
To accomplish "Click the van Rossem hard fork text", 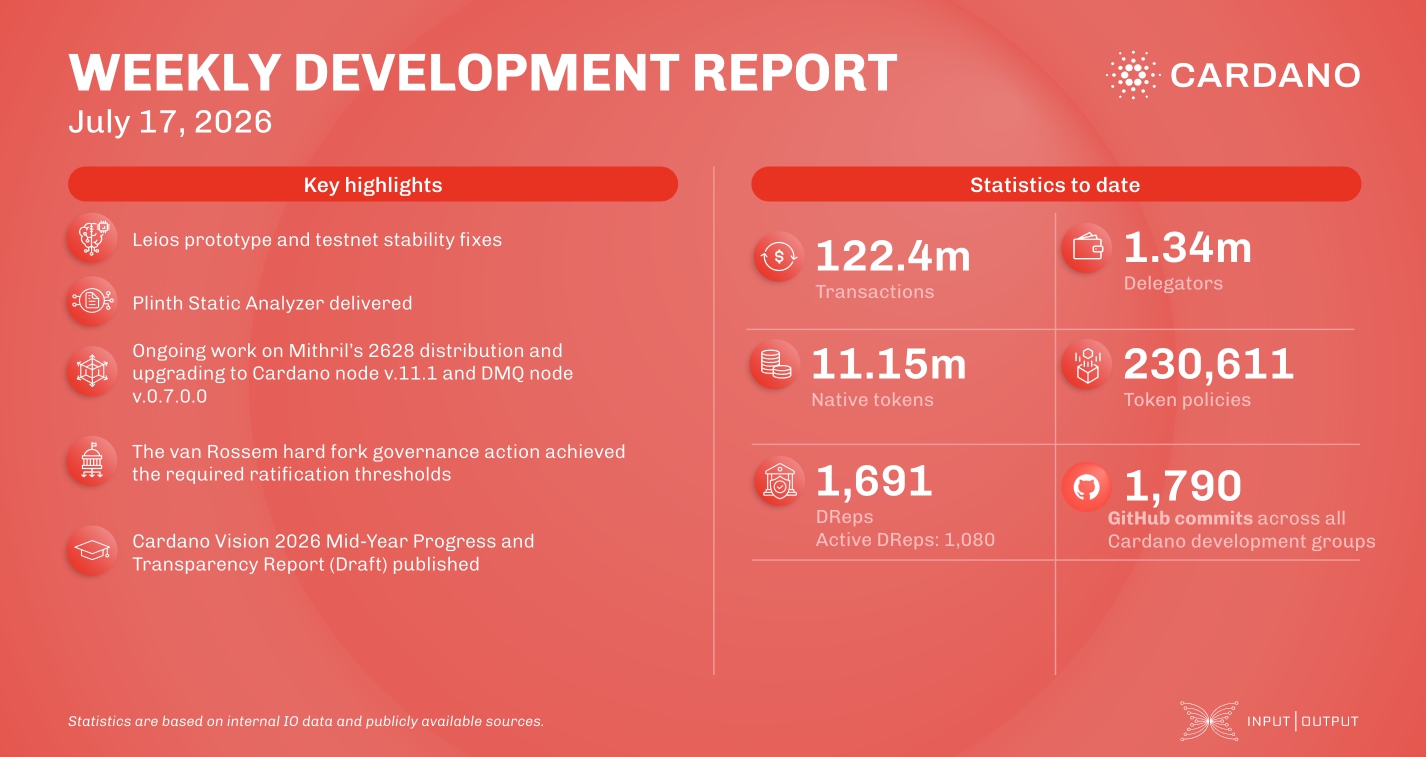I will pyautogui.click(x=379, y=462).
